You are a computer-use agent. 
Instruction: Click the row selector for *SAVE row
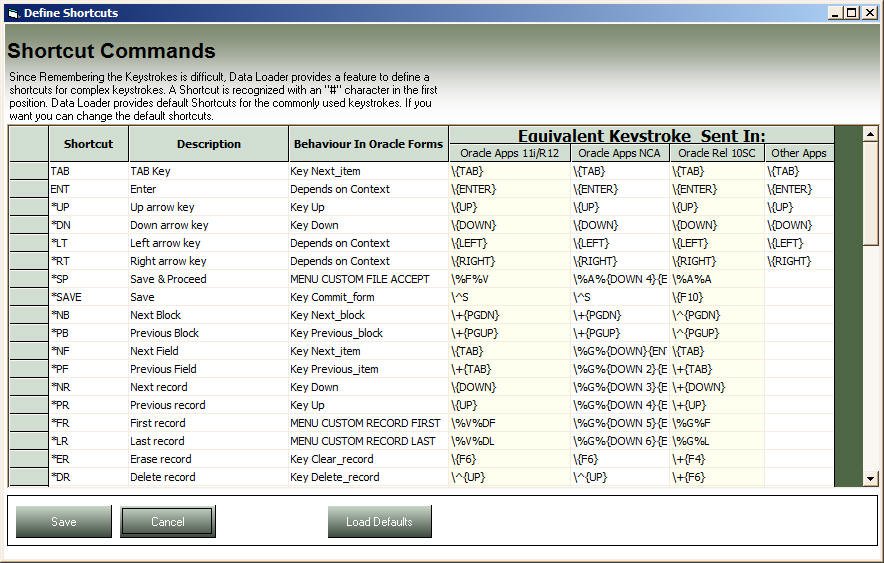(x=29, y=298)
